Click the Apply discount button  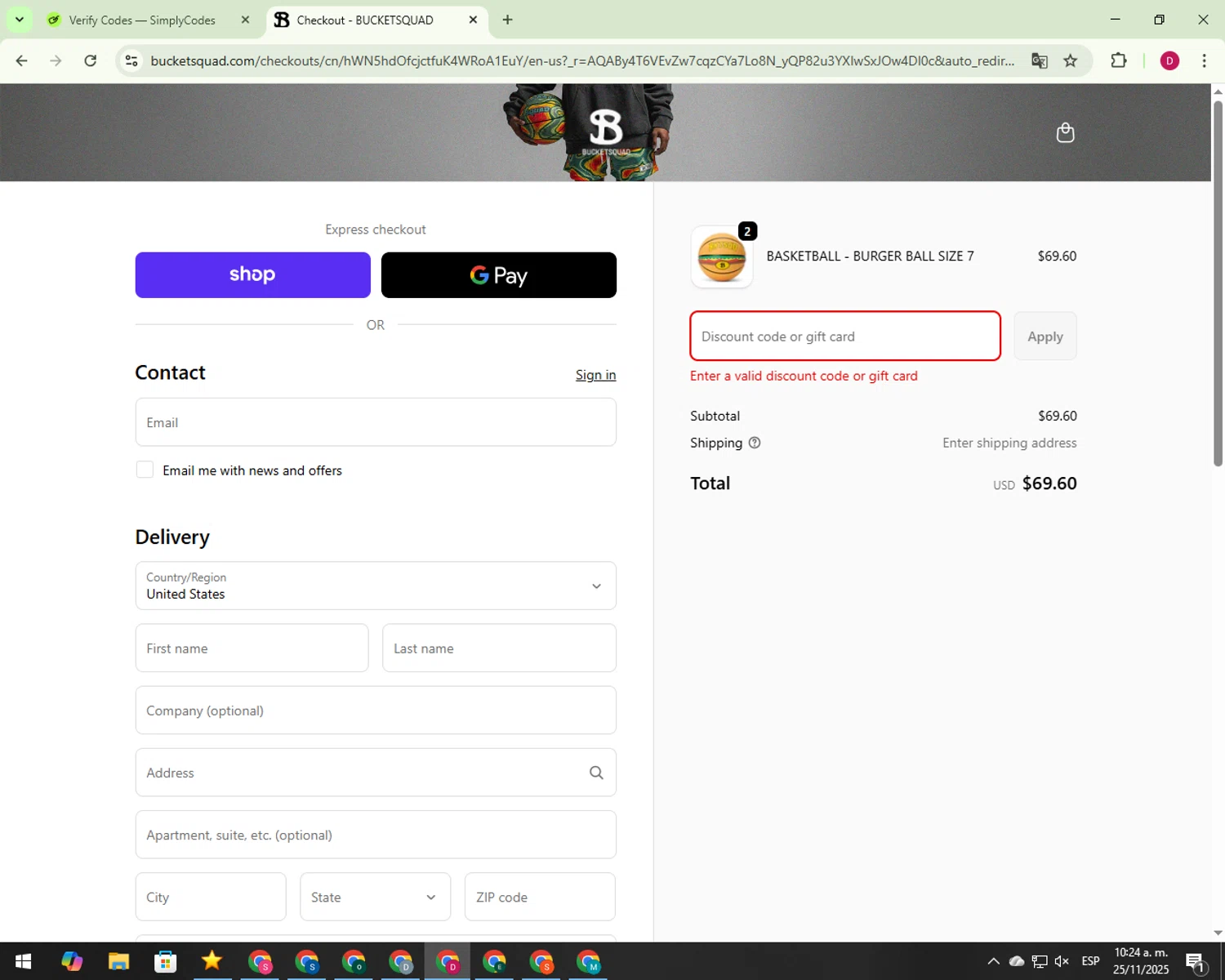click(x=1045, y=336)
